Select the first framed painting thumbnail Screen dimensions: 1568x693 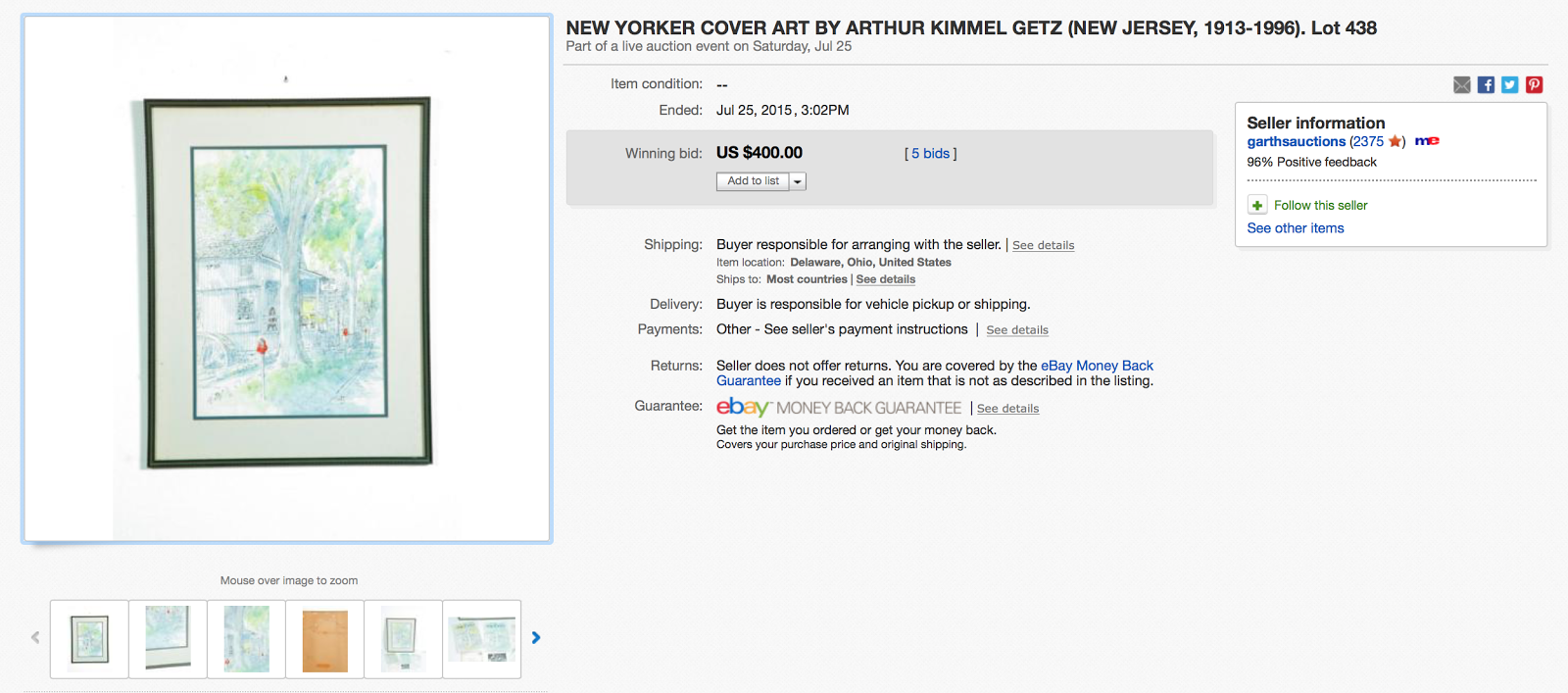pyautogui.click(x=89, y=639)
